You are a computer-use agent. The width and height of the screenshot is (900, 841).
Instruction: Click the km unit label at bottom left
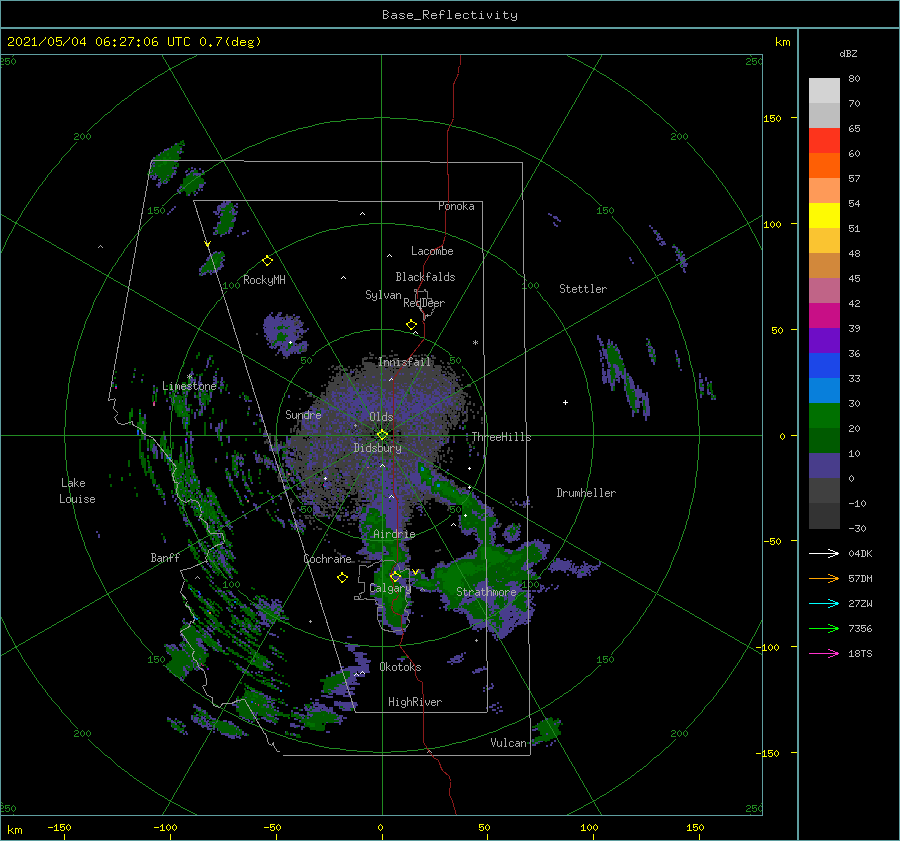pyautogui.click(x=15, y=830)
